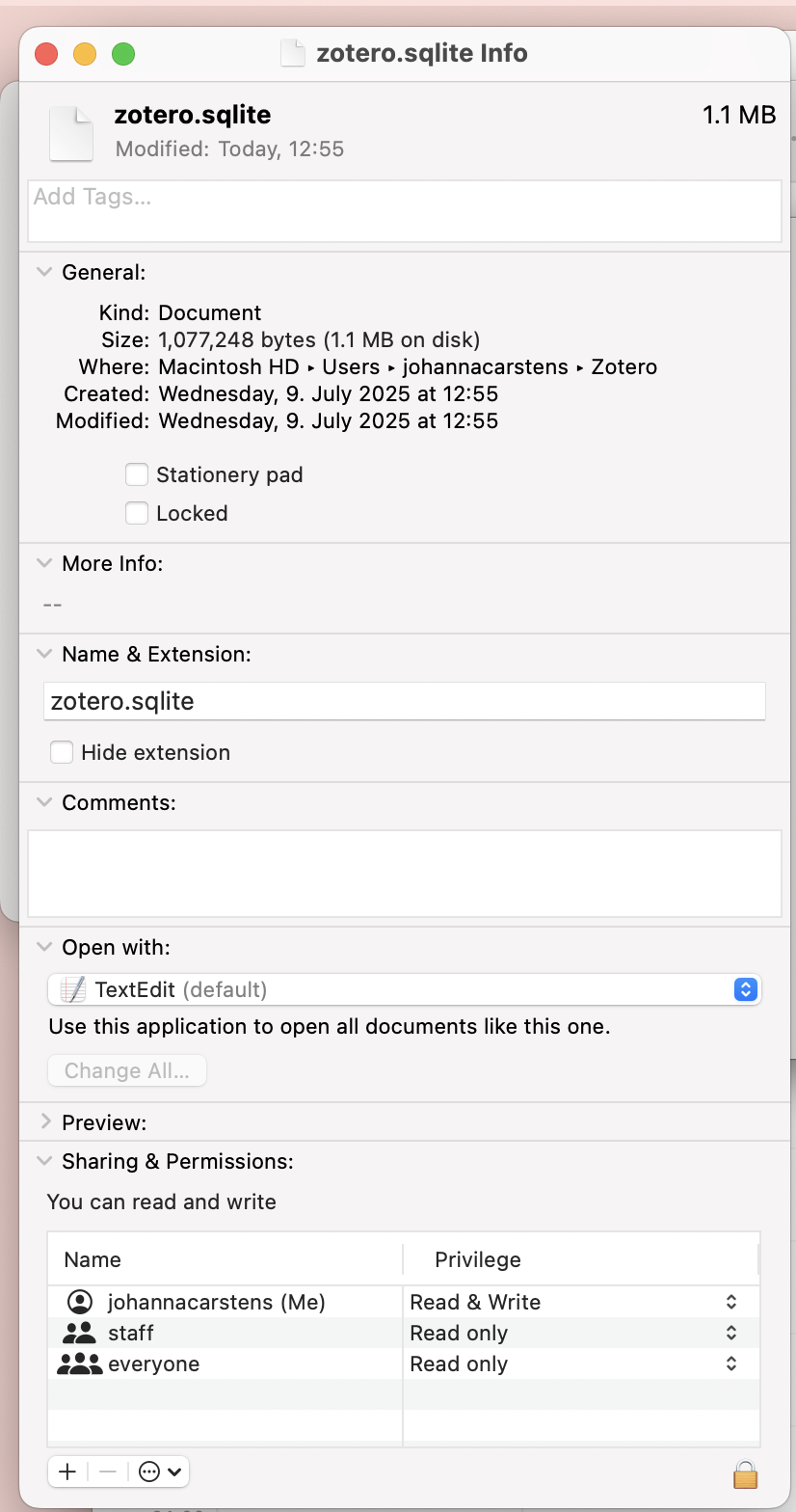This screenshot has width=796, height=1512.
Task: Change the everyone privilege stepper
Action: 731,1363
